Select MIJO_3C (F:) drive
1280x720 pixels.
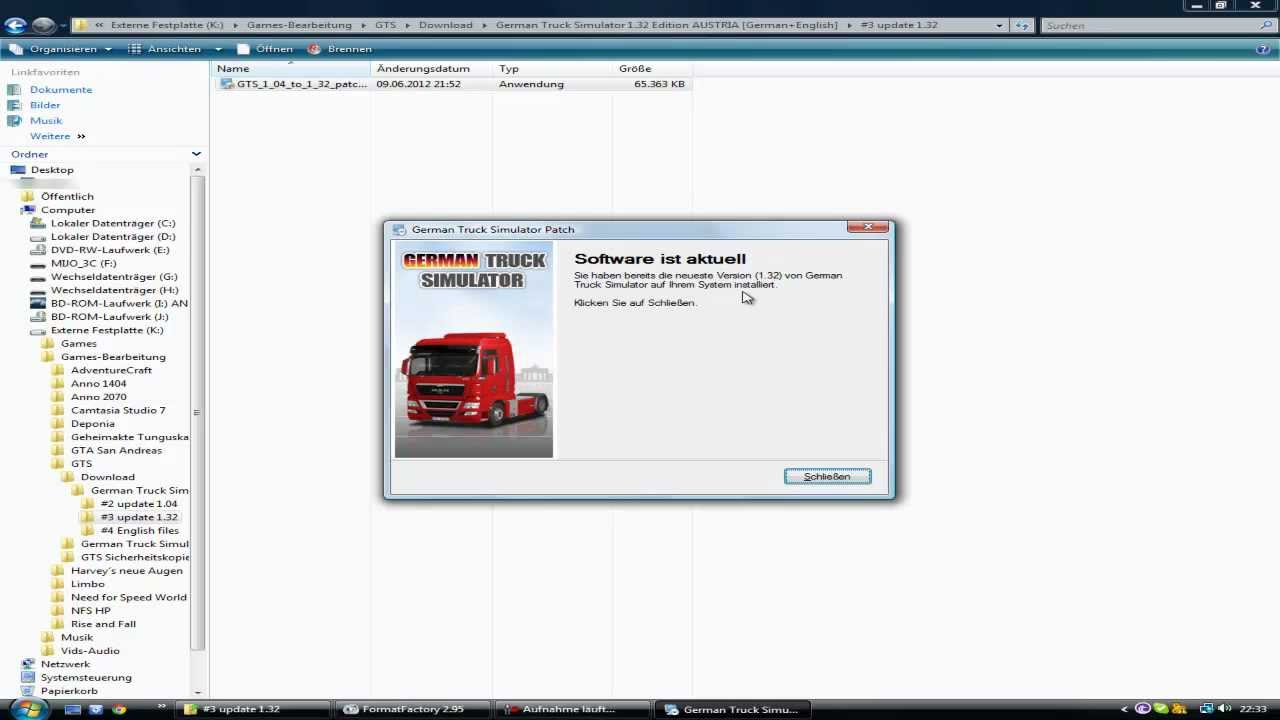point(83,263)
